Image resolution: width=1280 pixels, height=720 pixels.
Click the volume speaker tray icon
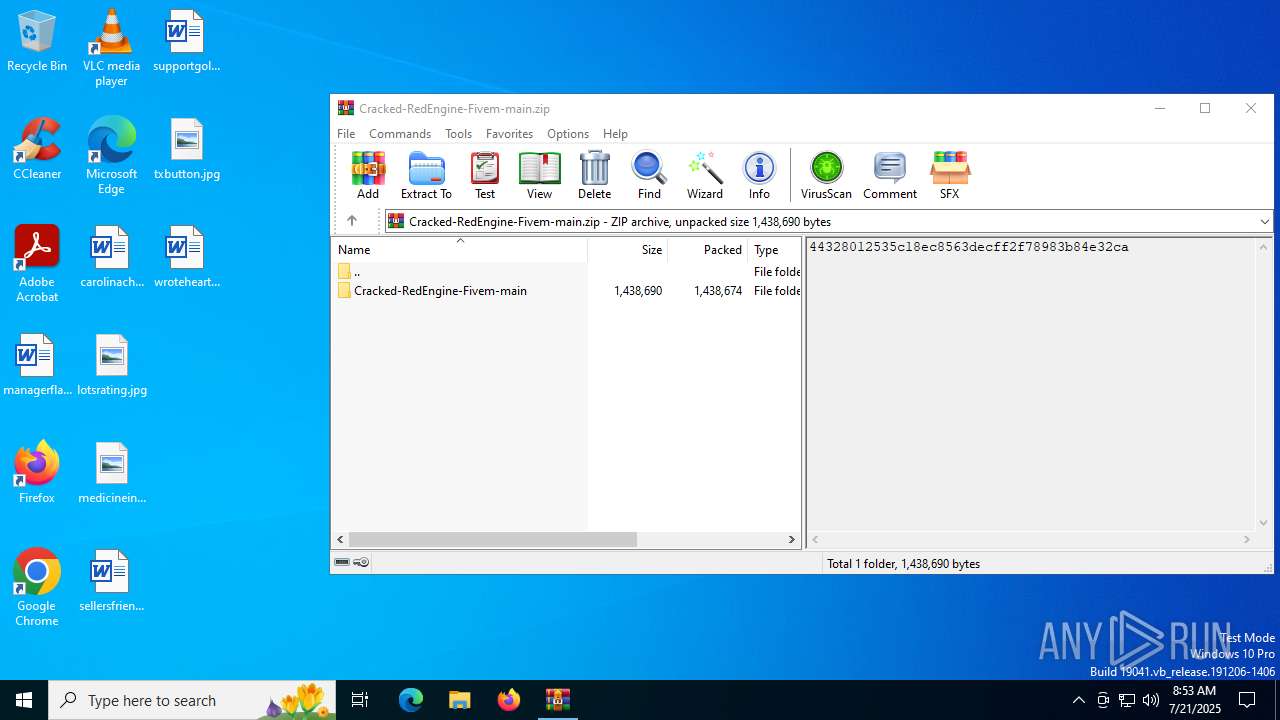point(1151,700)
